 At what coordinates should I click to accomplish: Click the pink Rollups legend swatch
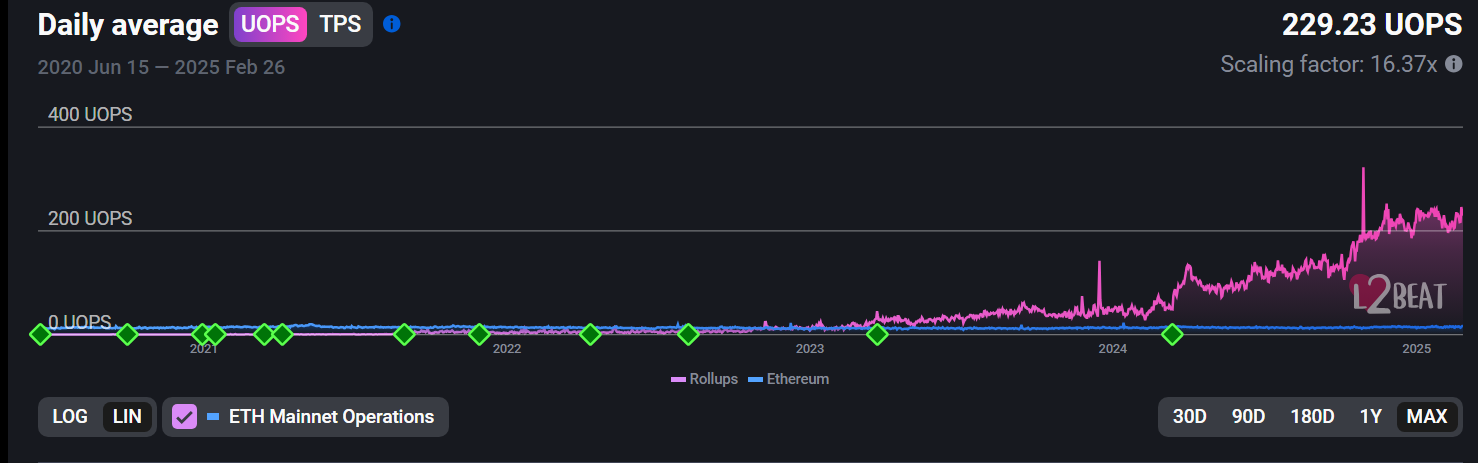click(x=678, y=380)
